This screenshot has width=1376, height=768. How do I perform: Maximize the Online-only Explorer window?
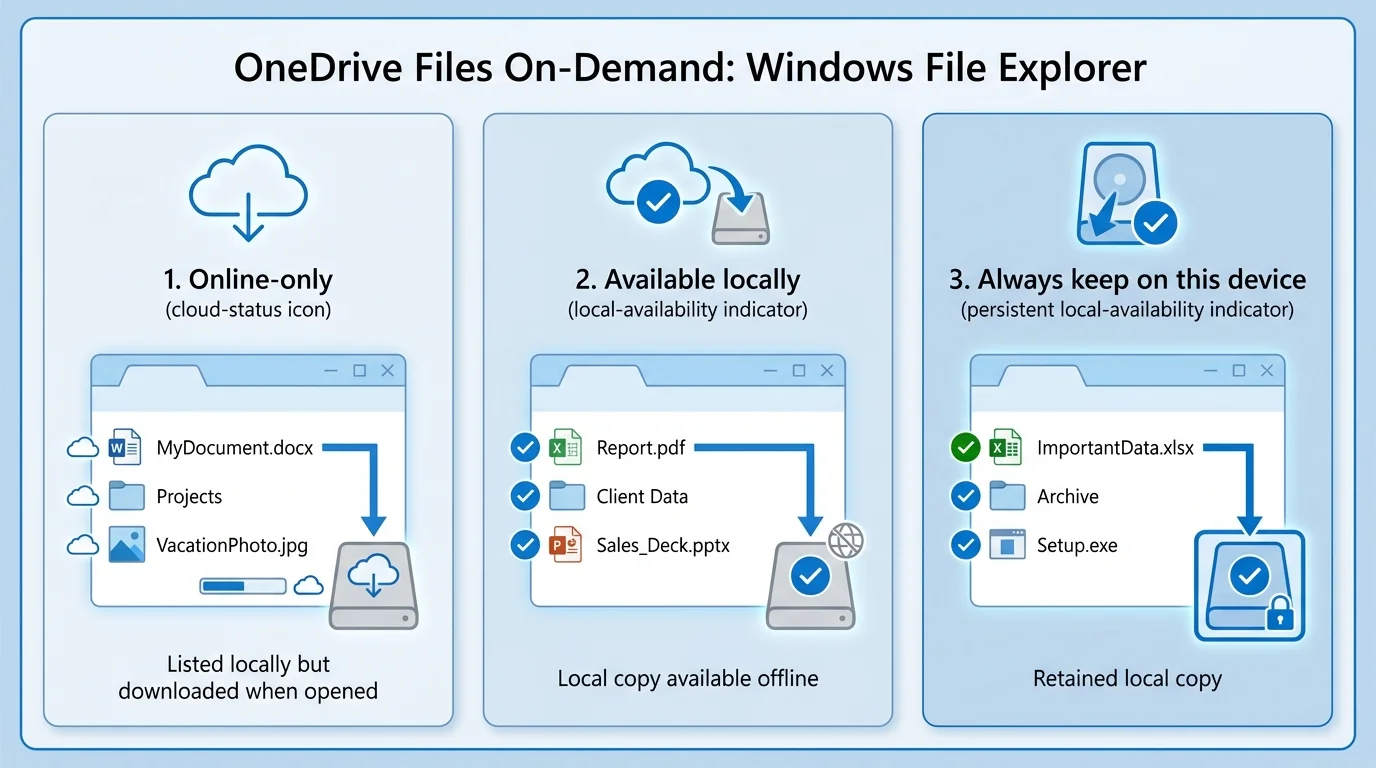[x=360, y=370]
